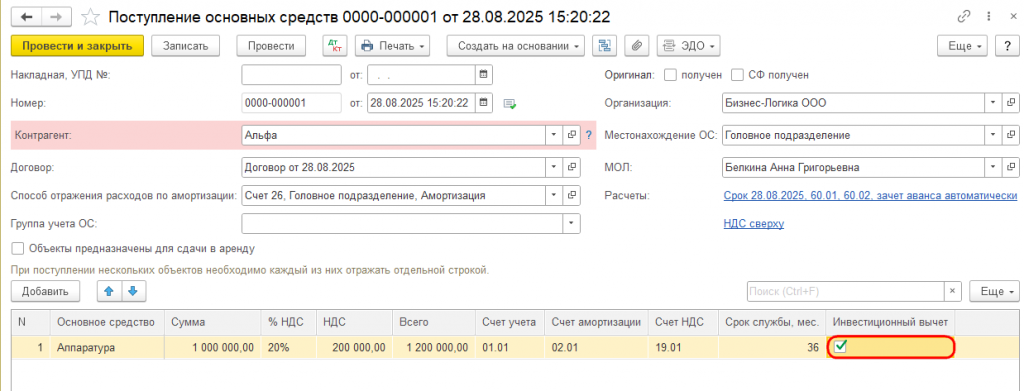
Task: Open Способ отражения расходов record
Action: (572, 195)
